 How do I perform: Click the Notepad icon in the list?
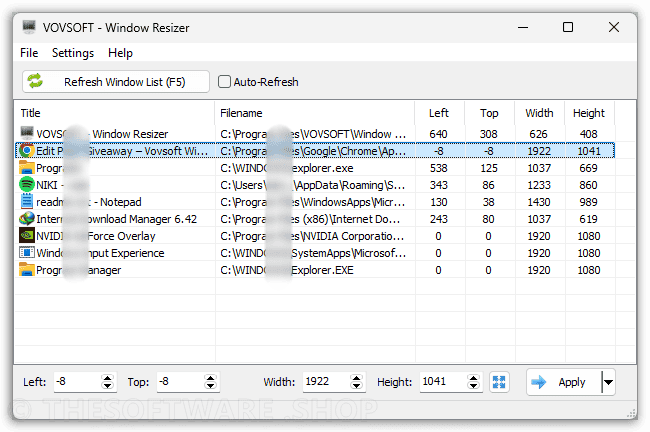pos(27,201)
